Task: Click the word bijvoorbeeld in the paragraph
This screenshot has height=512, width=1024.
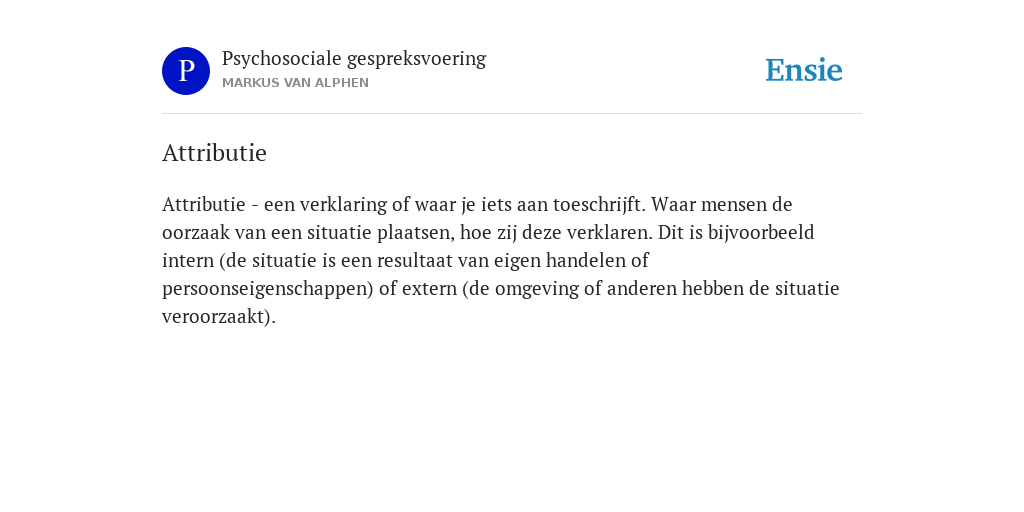Action: [x=761, y=232]
